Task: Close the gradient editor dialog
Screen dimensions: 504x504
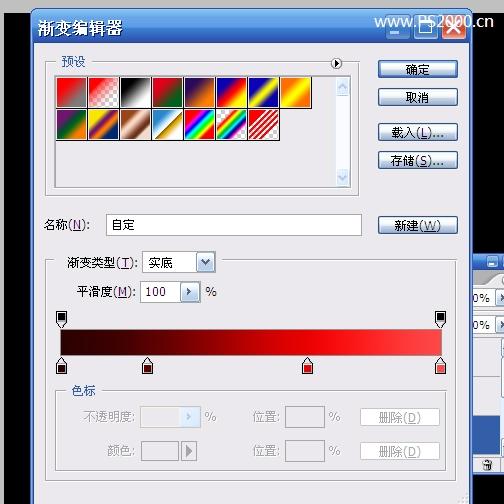Action: tap(453, 28)
